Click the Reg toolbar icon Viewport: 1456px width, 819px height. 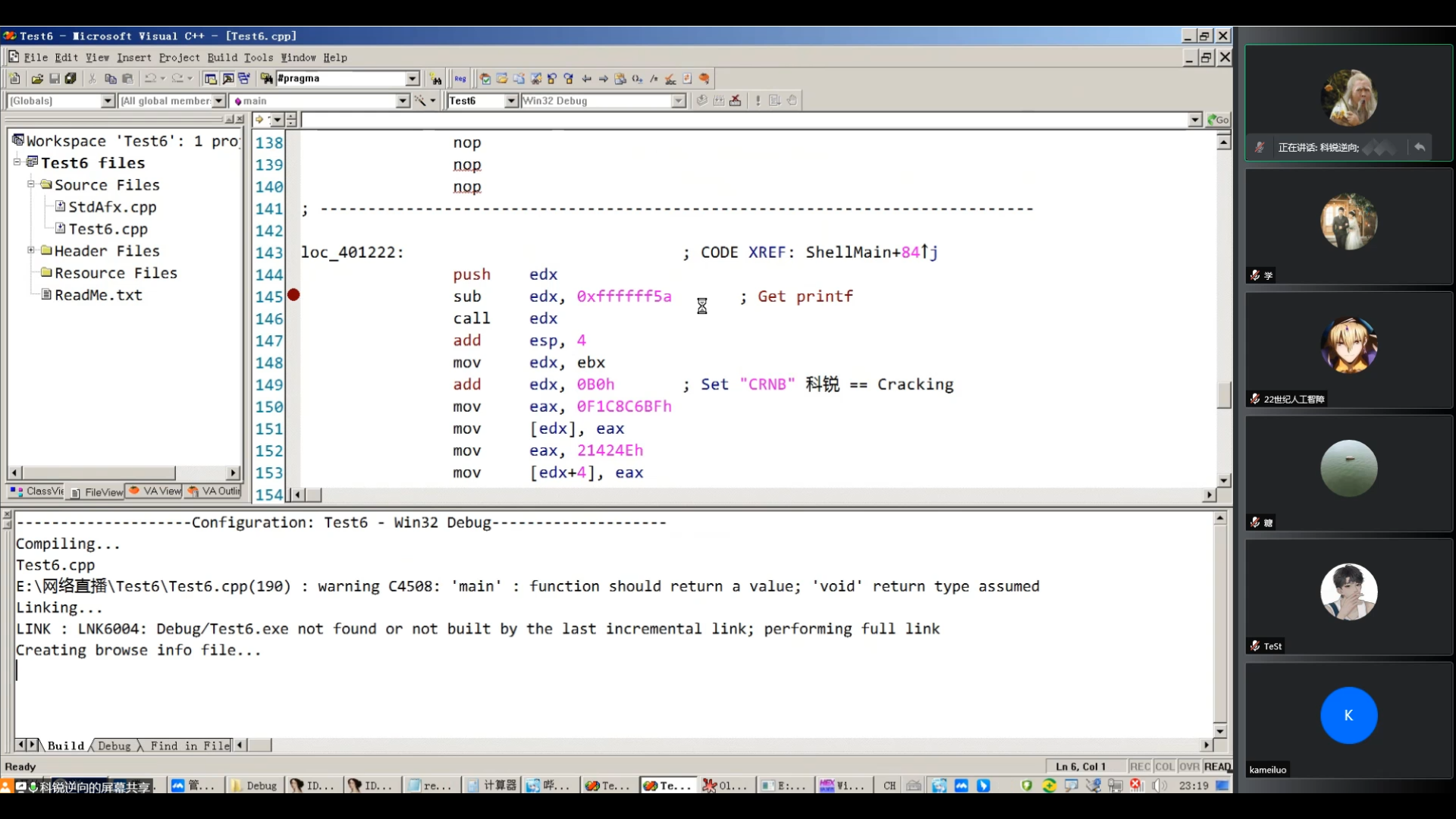pyautogui.click(x=460, y=79)
